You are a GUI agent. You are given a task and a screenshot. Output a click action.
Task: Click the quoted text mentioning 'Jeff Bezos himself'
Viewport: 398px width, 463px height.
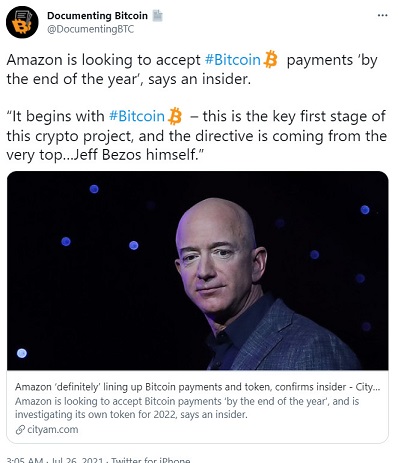click(x=197, y=136)
